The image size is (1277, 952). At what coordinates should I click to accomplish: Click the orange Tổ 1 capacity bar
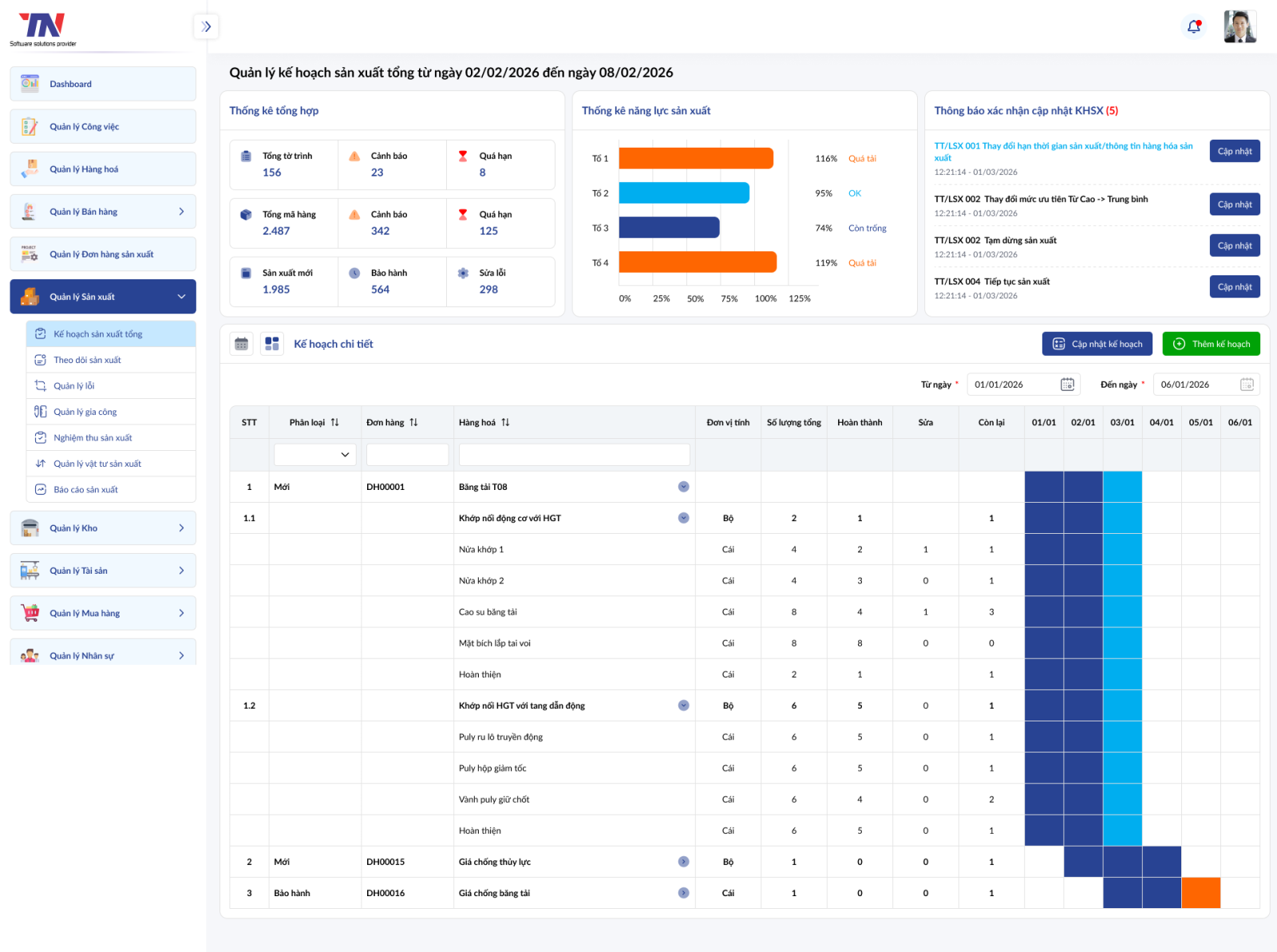(x=695, y=159)
